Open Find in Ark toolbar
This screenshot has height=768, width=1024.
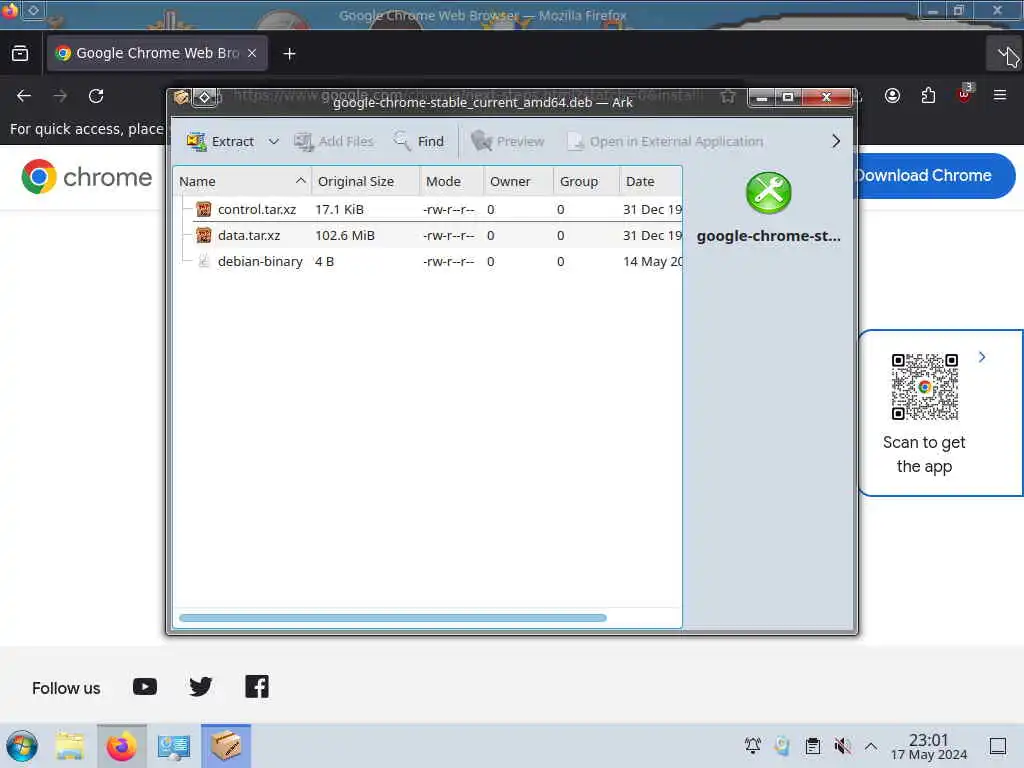pyautogui.click(x=419, y=141)
